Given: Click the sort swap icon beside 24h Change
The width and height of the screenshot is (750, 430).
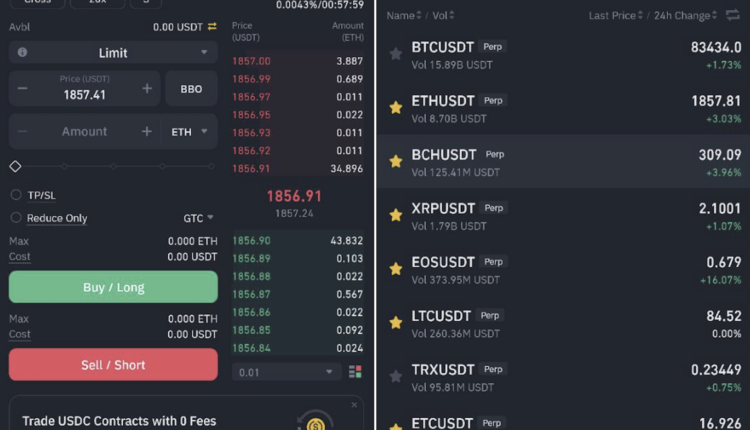Looking at the screenshot, I should pyautogui.click(x=733, y=15).
